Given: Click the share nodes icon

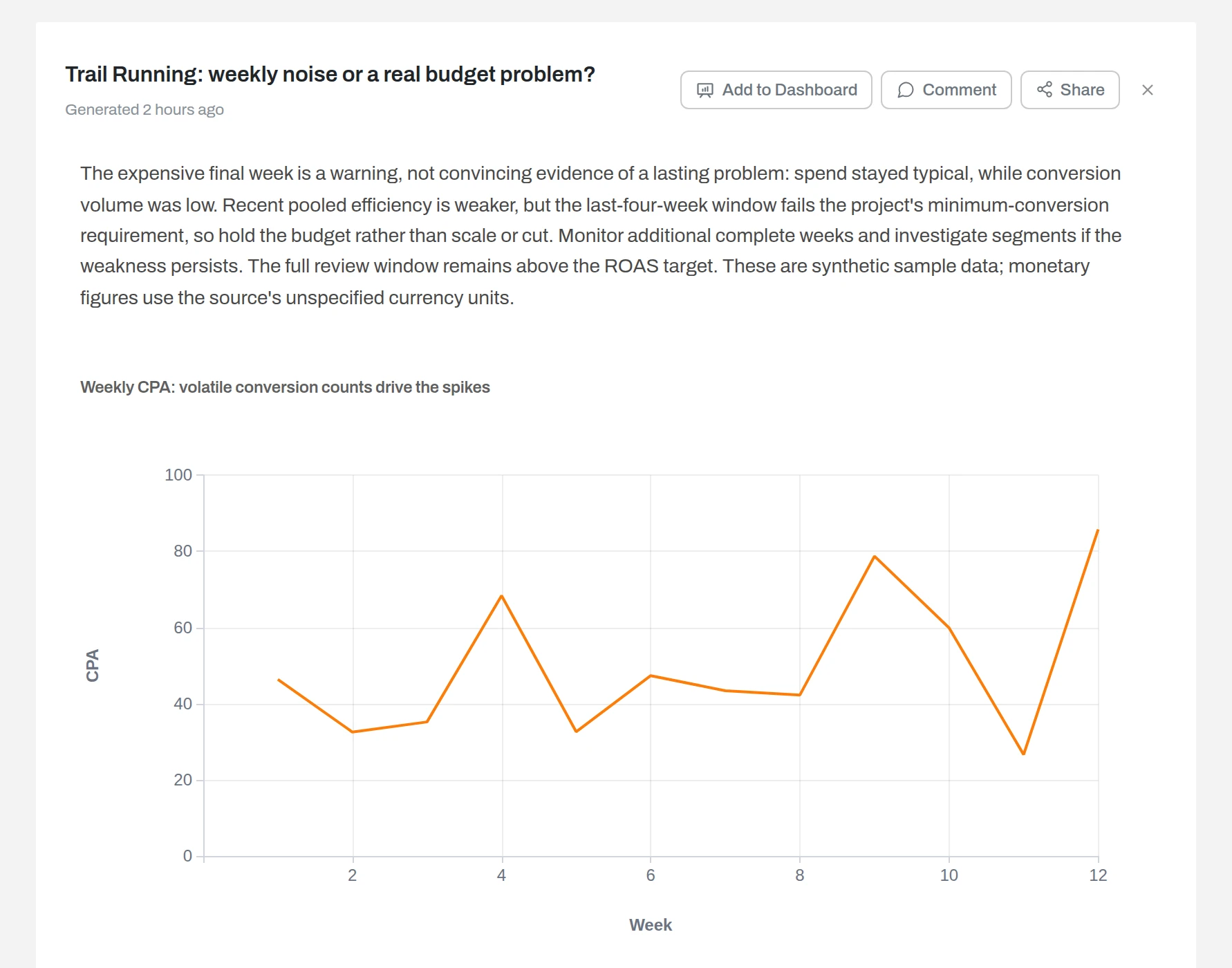Looking at the screenshot, I should [1044, 90].
